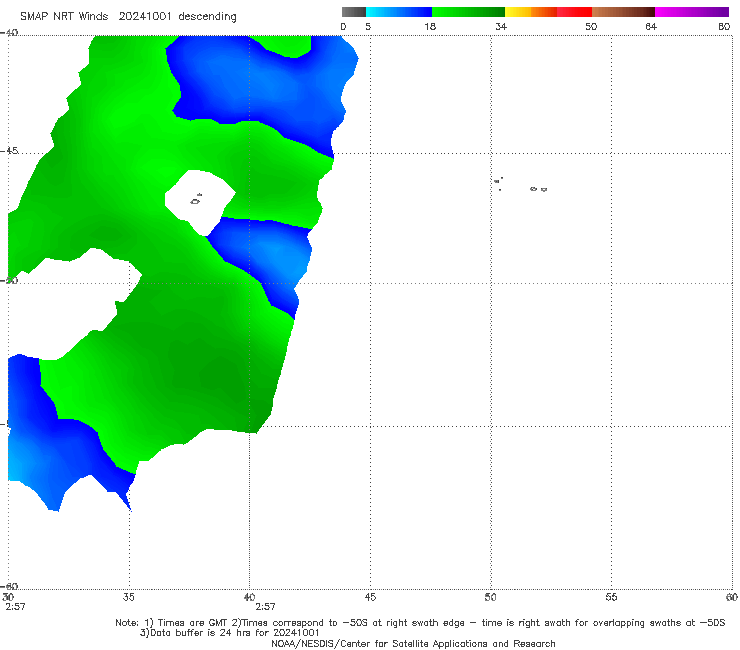This screenshot has height=650, width=740.
Task: Click the color bar tick label "18"
Action: [430, 26]
